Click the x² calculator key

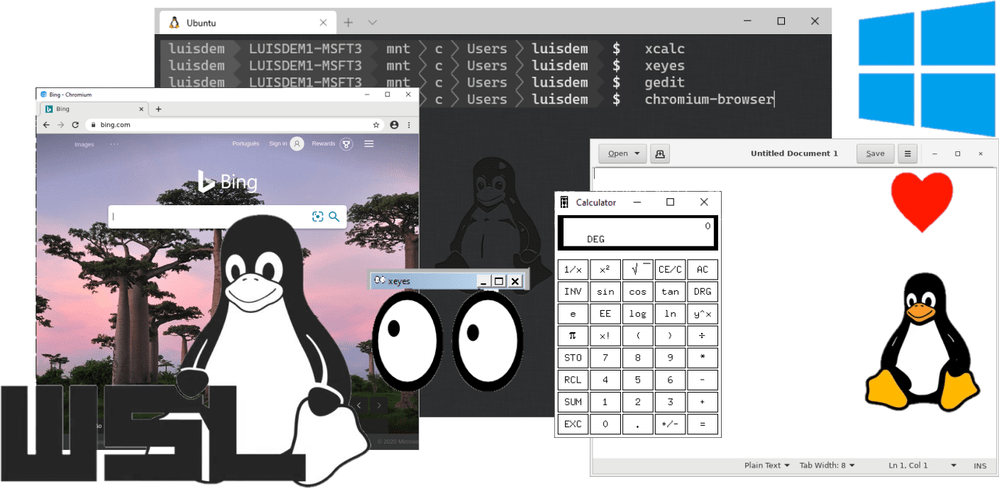tap(605, 269)
